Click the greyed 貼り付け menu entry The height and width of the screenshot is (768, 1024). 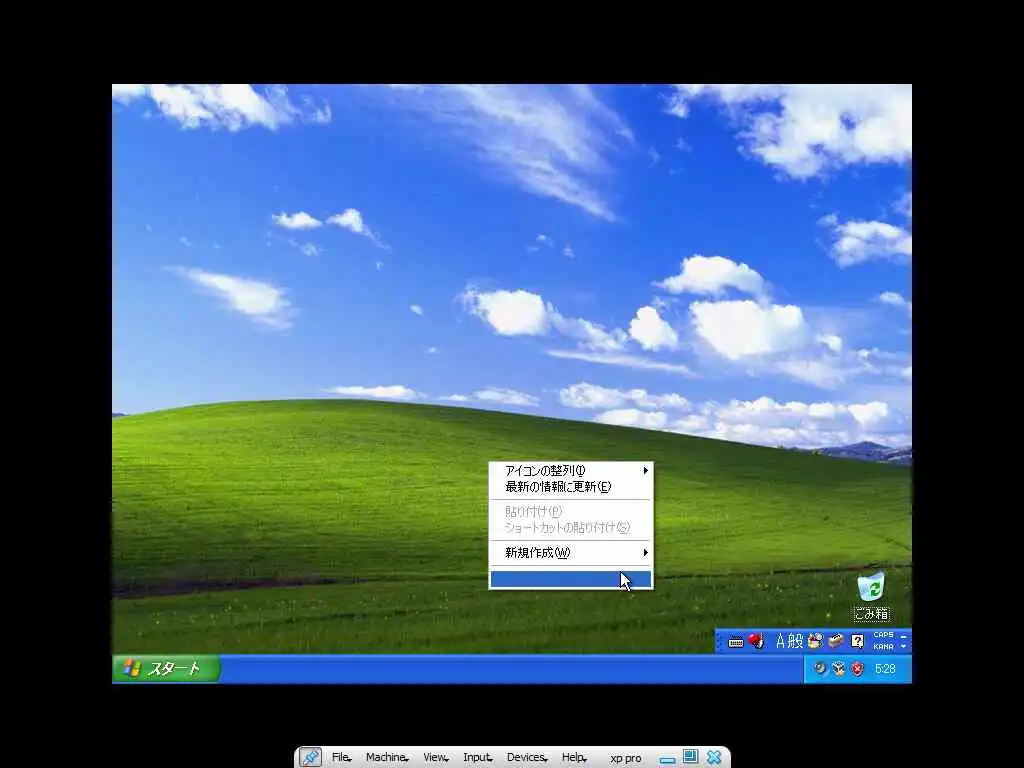coord(570,511)
